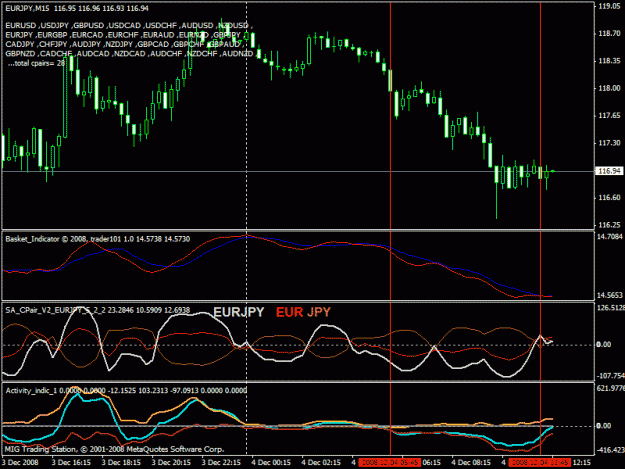Screen dimensions: 625x469
Task: Click the '3 Dec 18:15' time axis label
Action: point(121,462)
